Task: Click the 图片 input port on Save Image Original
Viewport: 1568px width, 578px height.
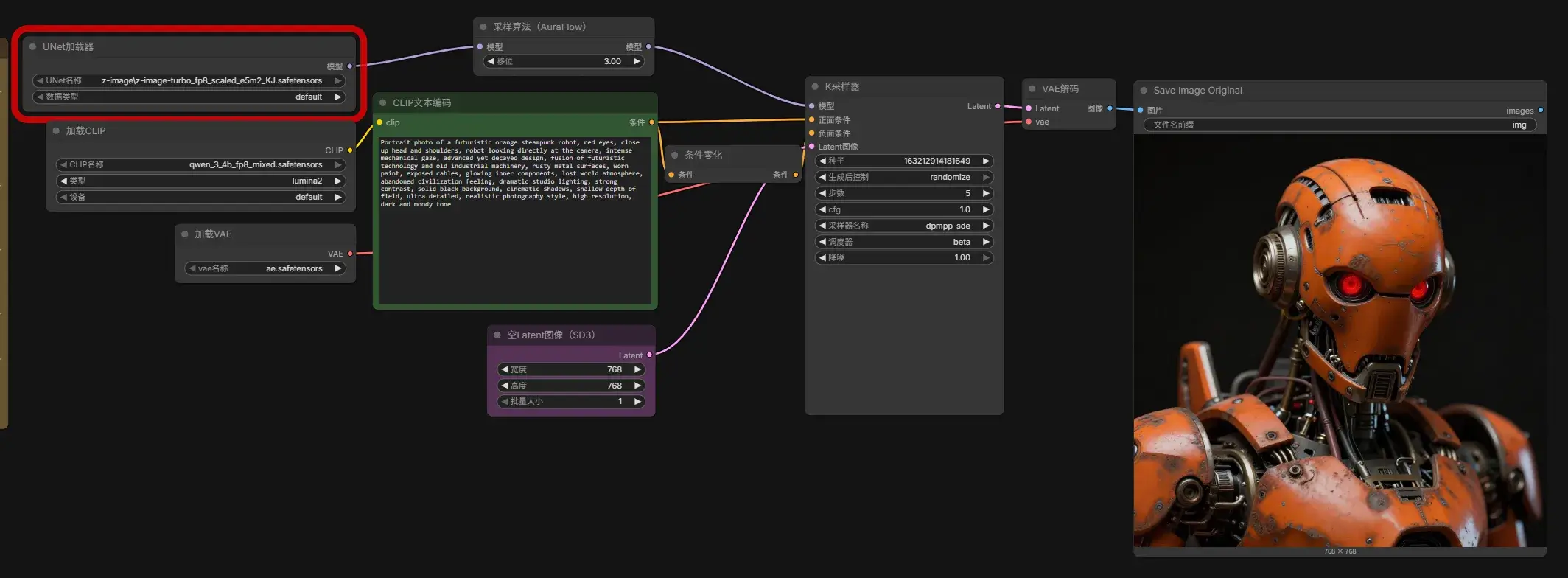Action: tap(1141, 111)
